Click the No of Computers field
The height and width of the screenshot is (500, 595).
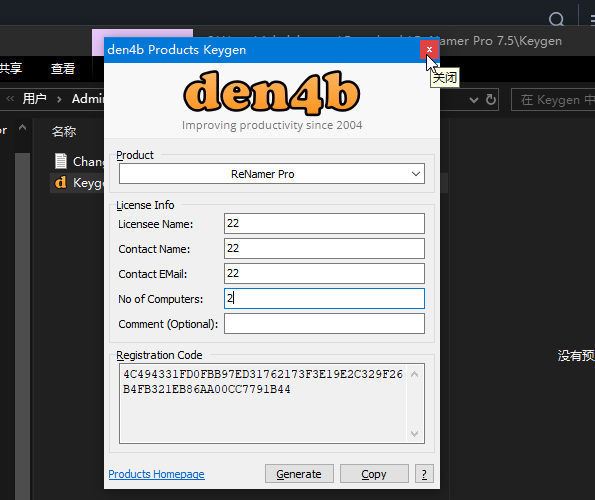tap(324, 299)
